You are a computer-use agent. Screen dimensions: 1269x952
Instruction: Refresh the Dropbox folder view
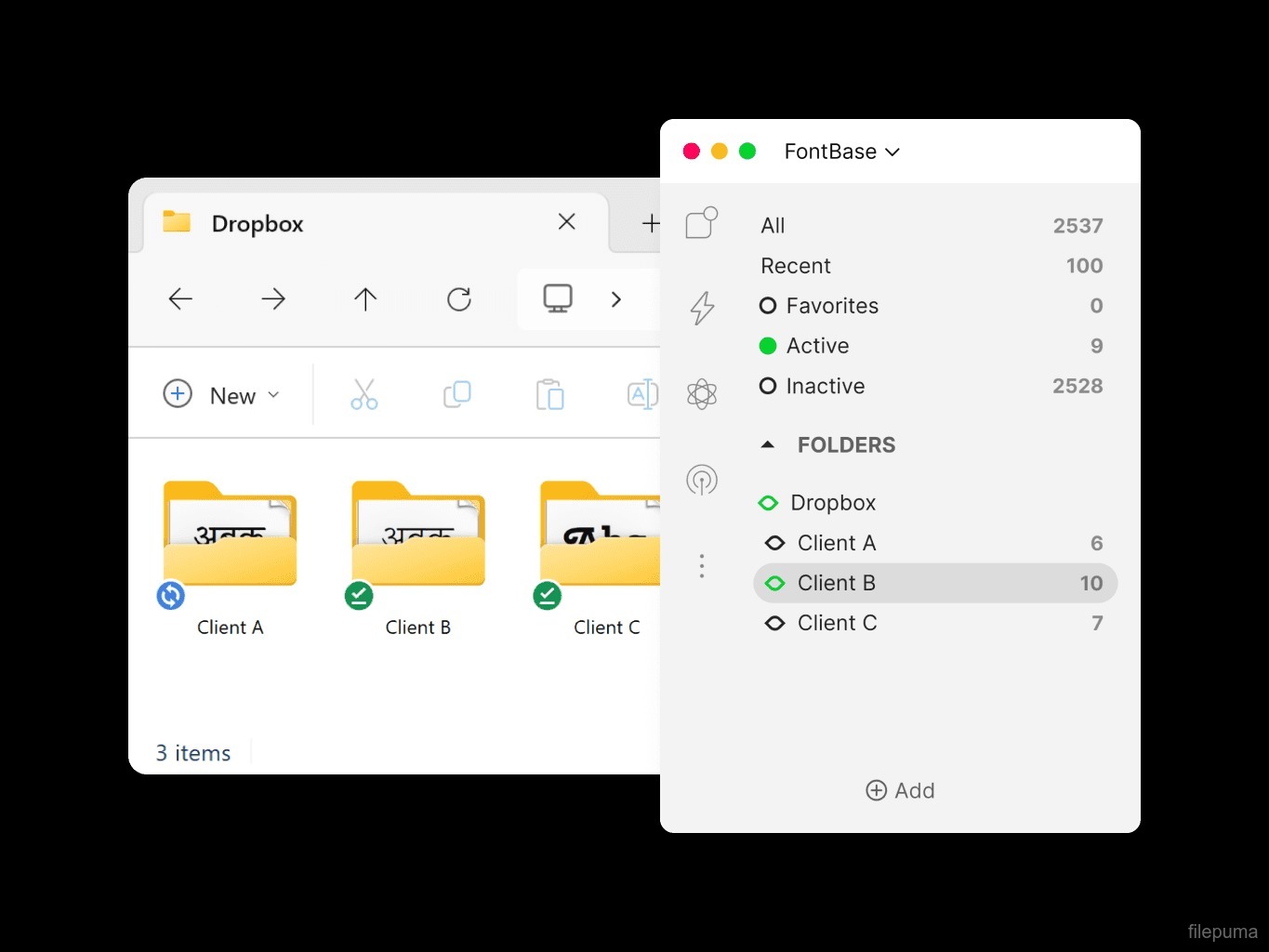(459, 298)
